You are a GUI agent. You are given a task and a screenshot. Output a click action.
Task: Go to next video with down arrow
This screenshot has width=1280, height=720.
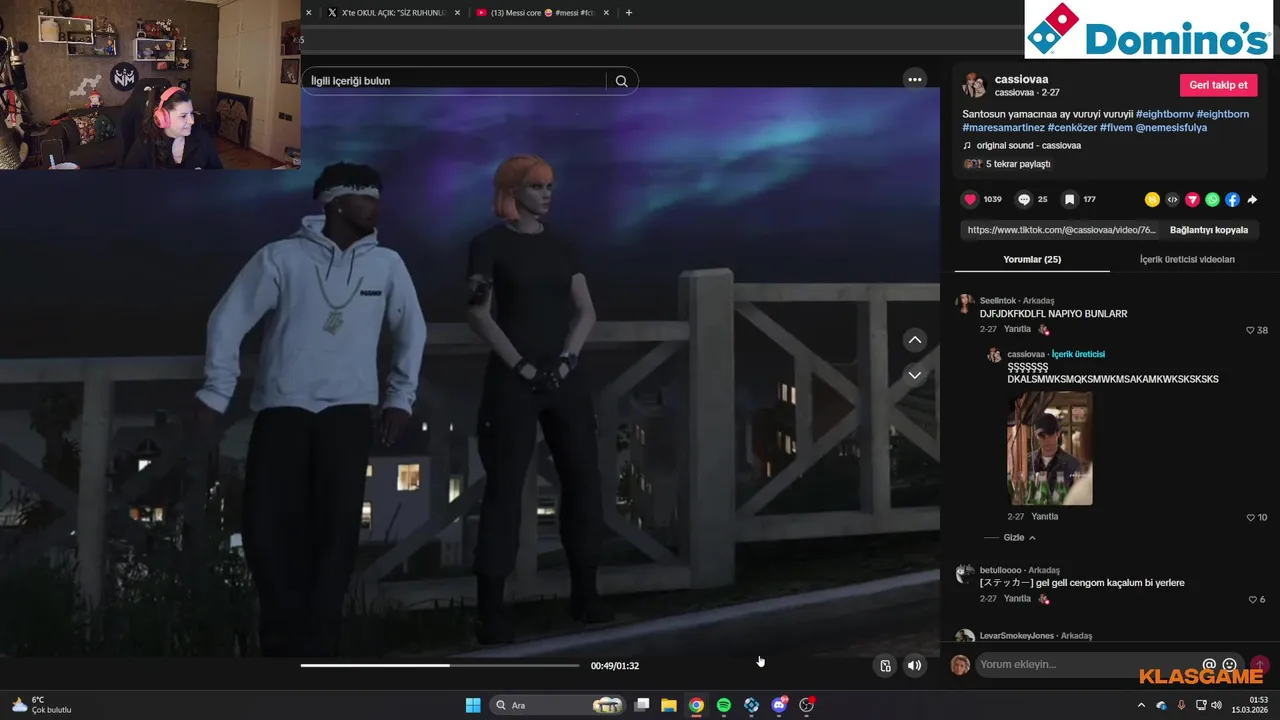915,375
